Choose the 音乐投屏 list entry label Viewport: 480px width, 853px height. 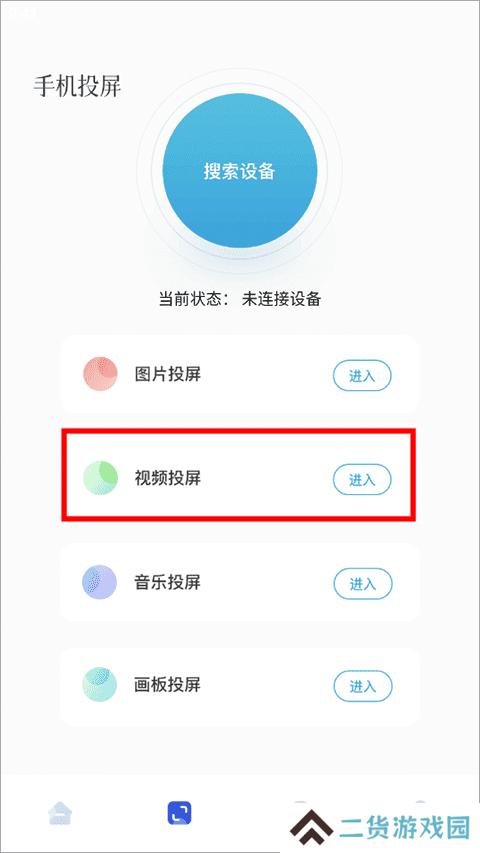coord(167,583)
